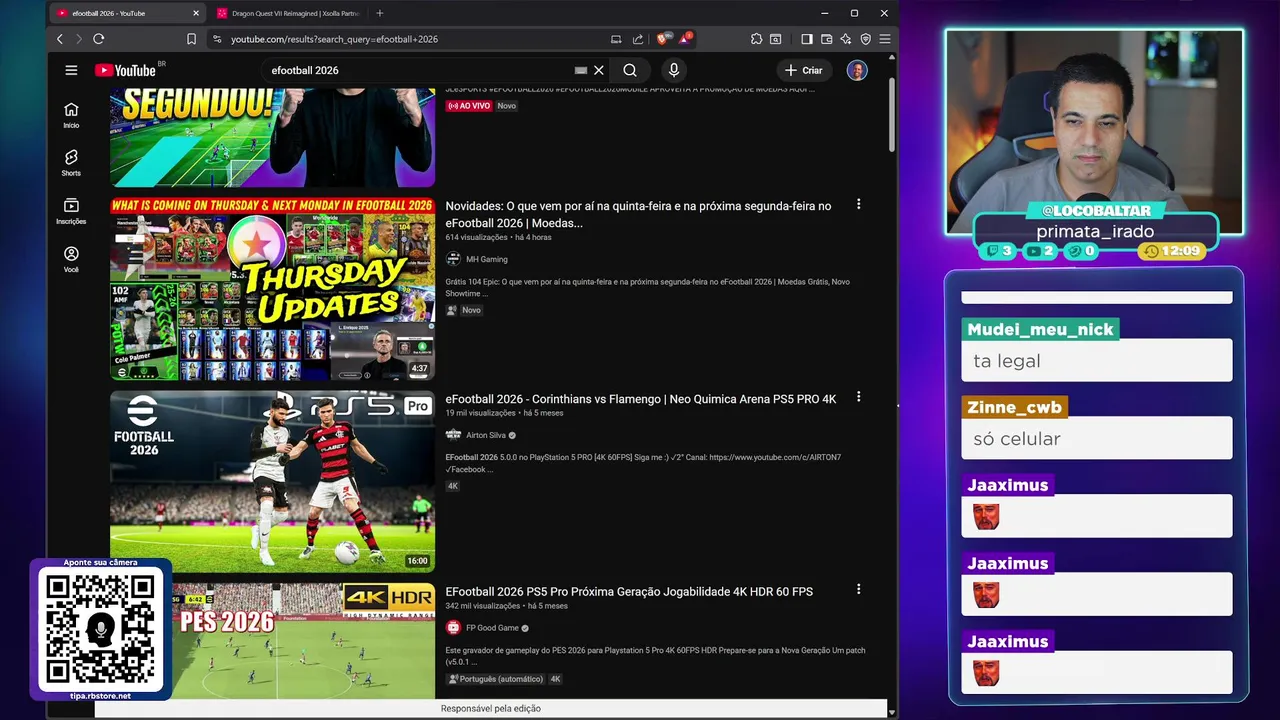Open Corinthians vs Flamengo video title
This screenshot has width=1280, height=720.
pos(641,399)
